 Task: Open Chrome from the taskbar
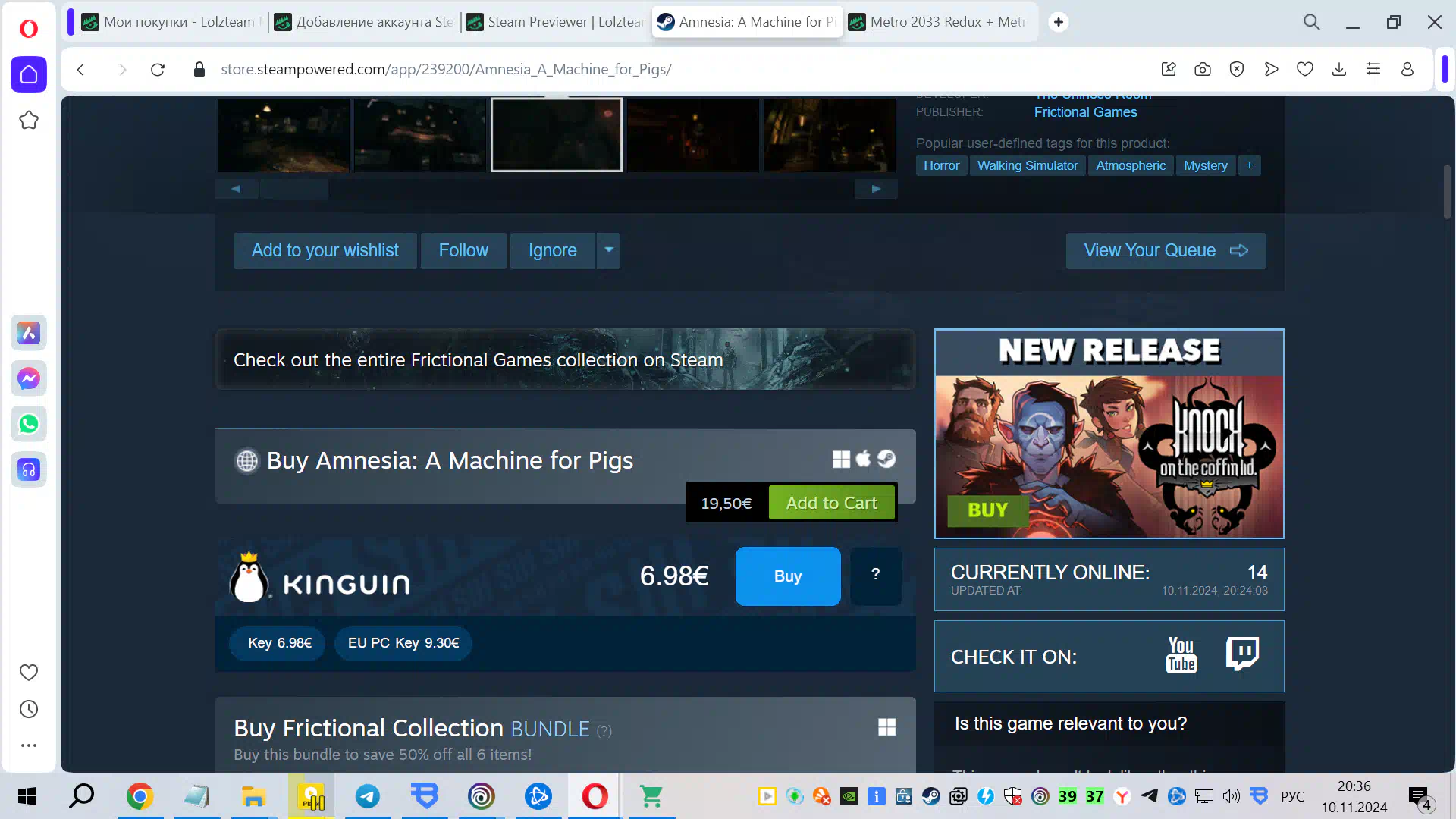point(140,796)
